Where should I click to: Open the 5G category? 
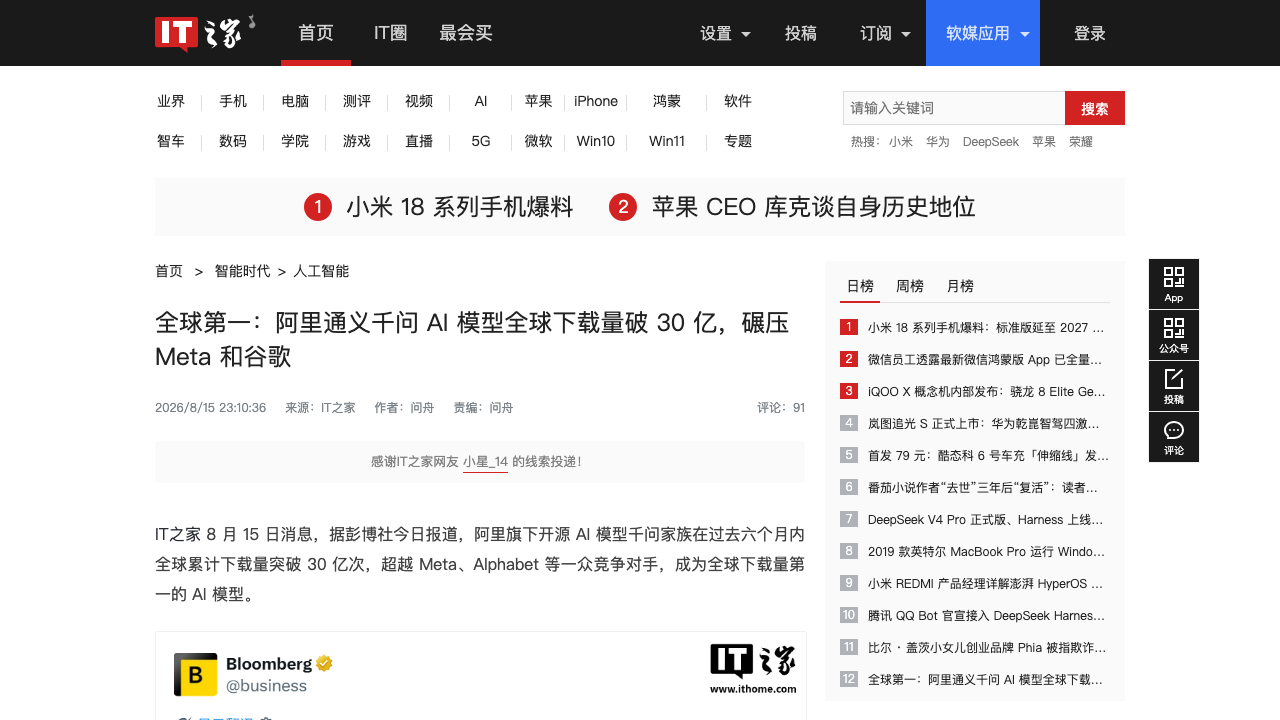tap(481, 141)
